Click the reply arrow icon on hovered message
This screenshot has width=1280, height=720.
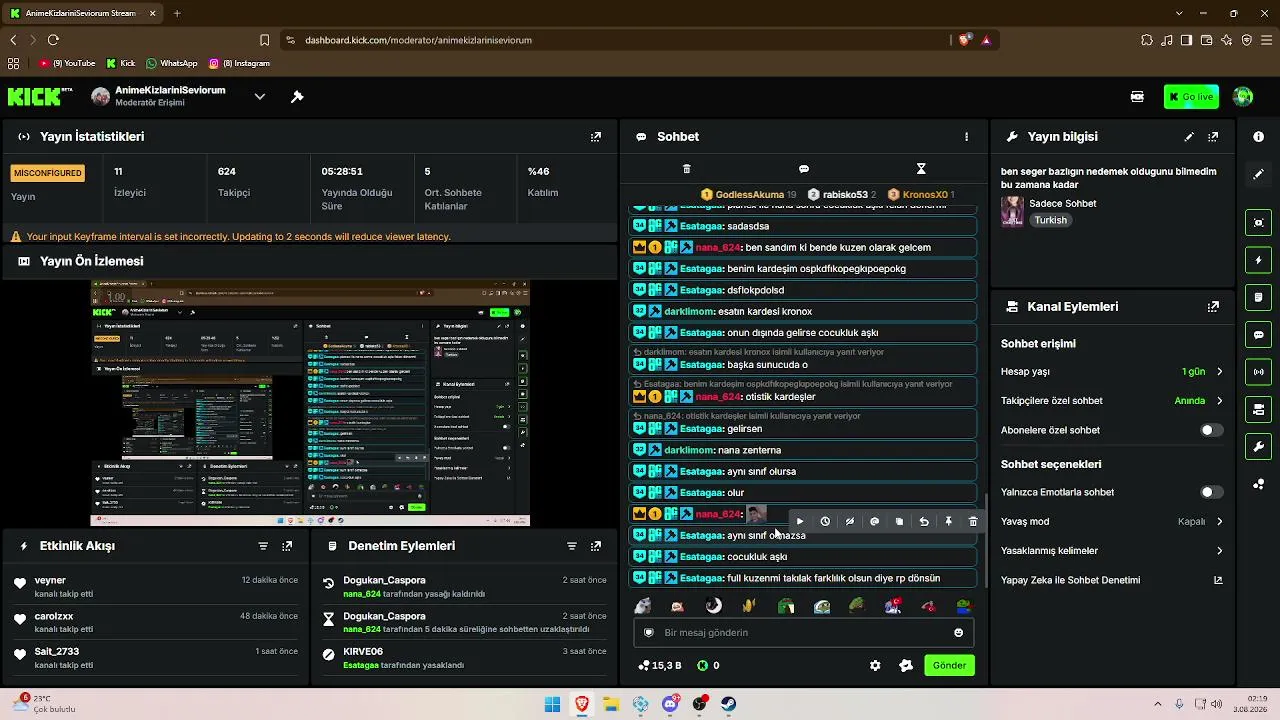(x=924, y=521)
